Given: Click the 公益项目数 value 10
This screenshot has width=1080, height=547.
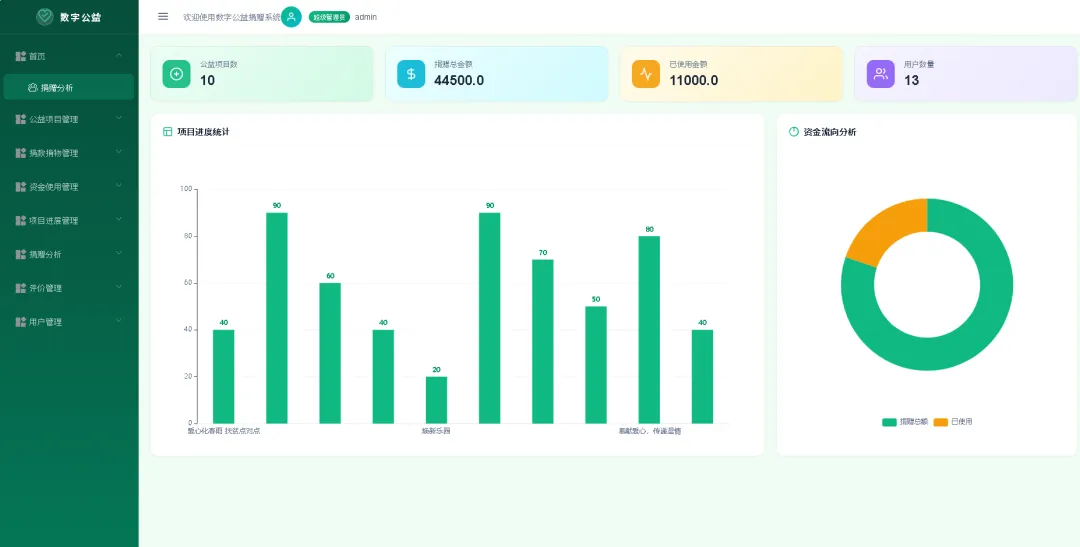Looking at the screenshot, I should pyautogui.click(x=207, y=81).
